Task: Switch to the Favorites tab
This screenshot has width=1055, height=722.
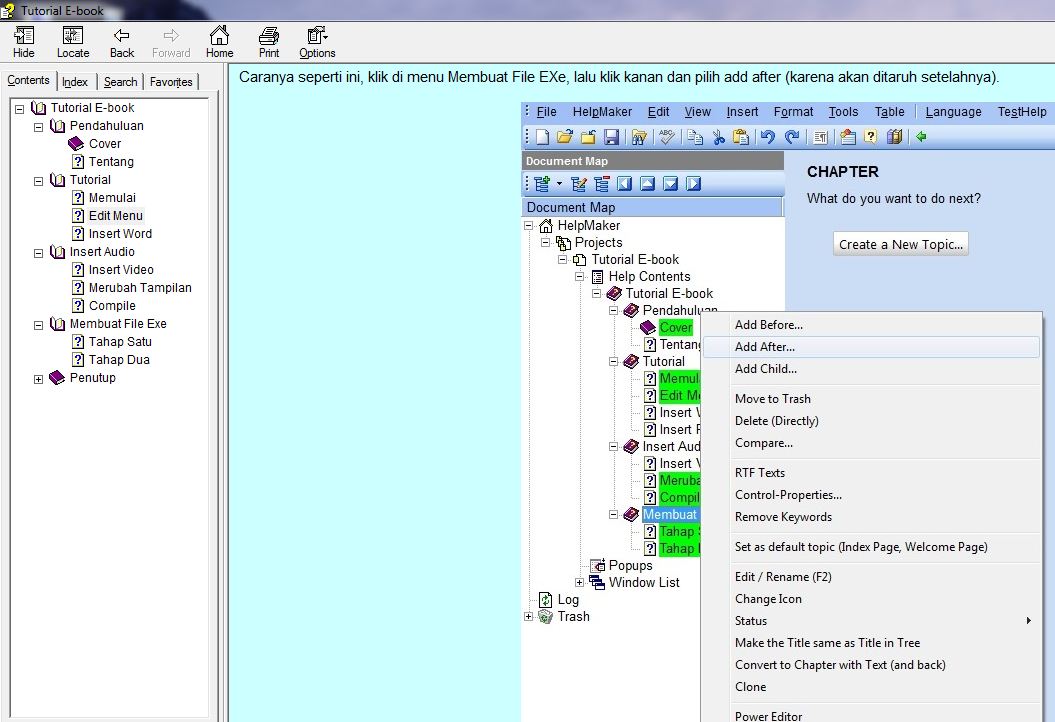Action: 171,81
